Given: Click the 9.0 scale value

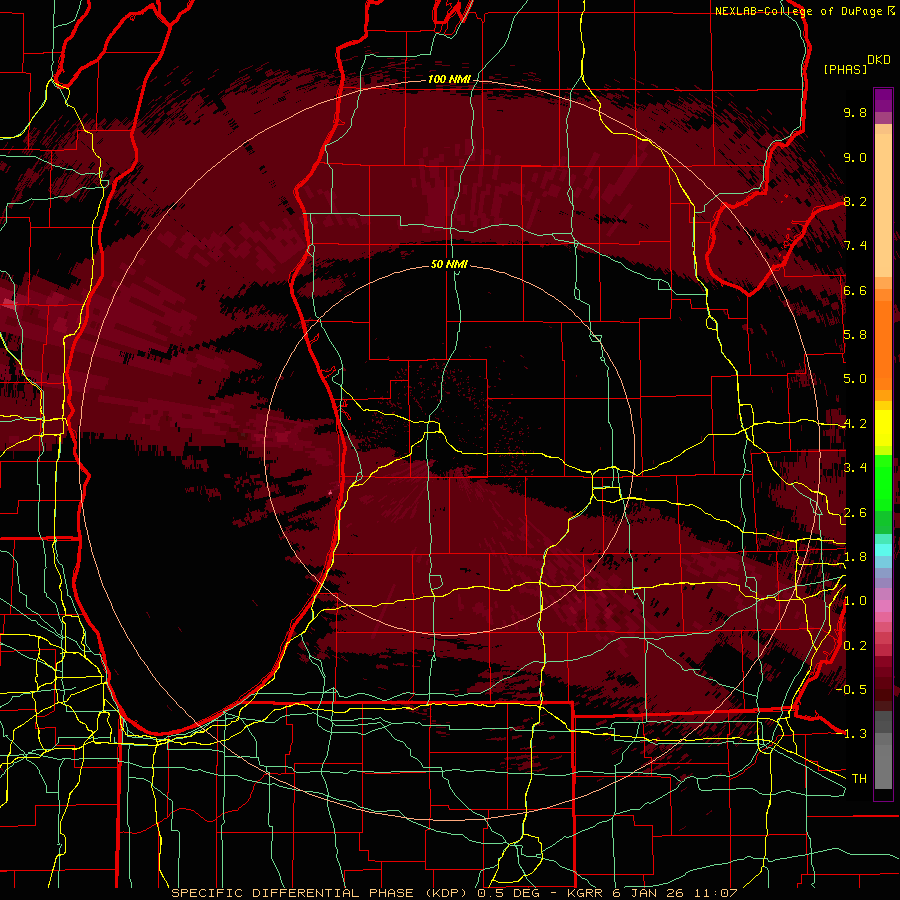Looking at the screenshot, I should coord(855,157).
